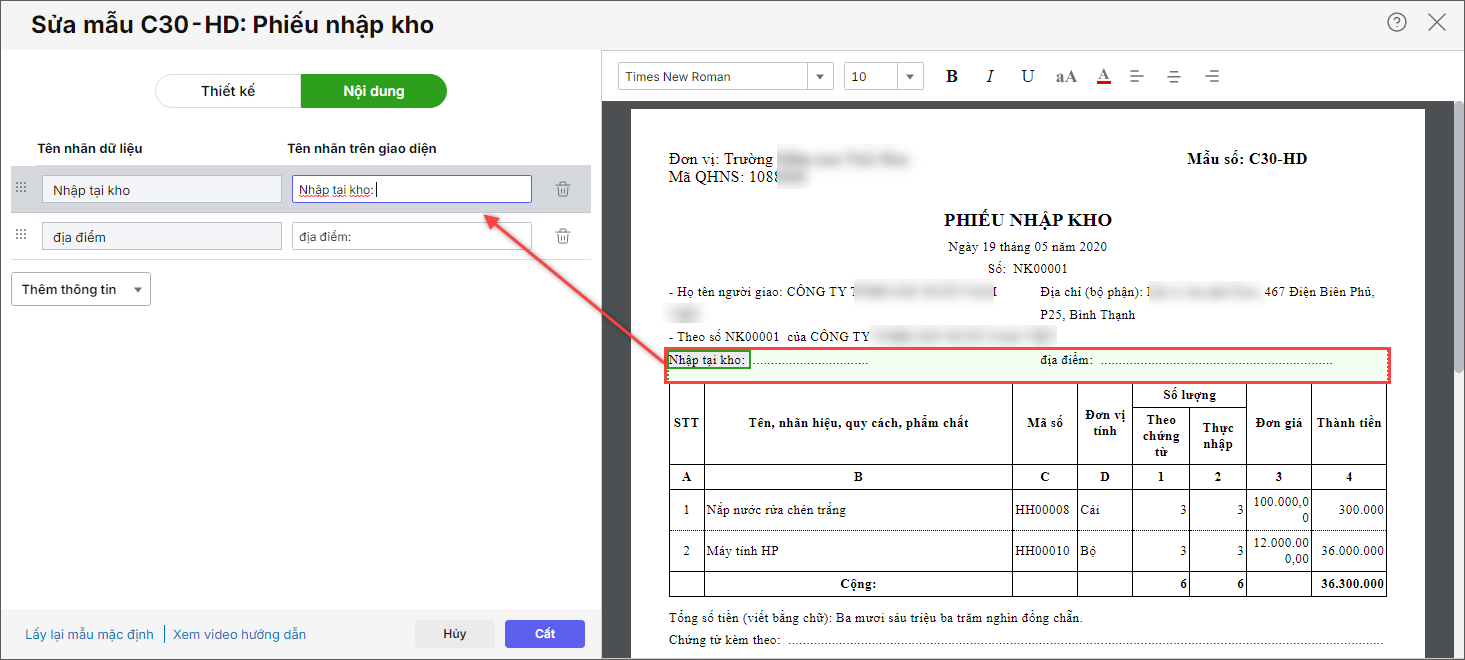The height and width of the screenshot is (660, 1465).
Task: Click Mẫu số: C30-HD text
Action: [1247, 159]
